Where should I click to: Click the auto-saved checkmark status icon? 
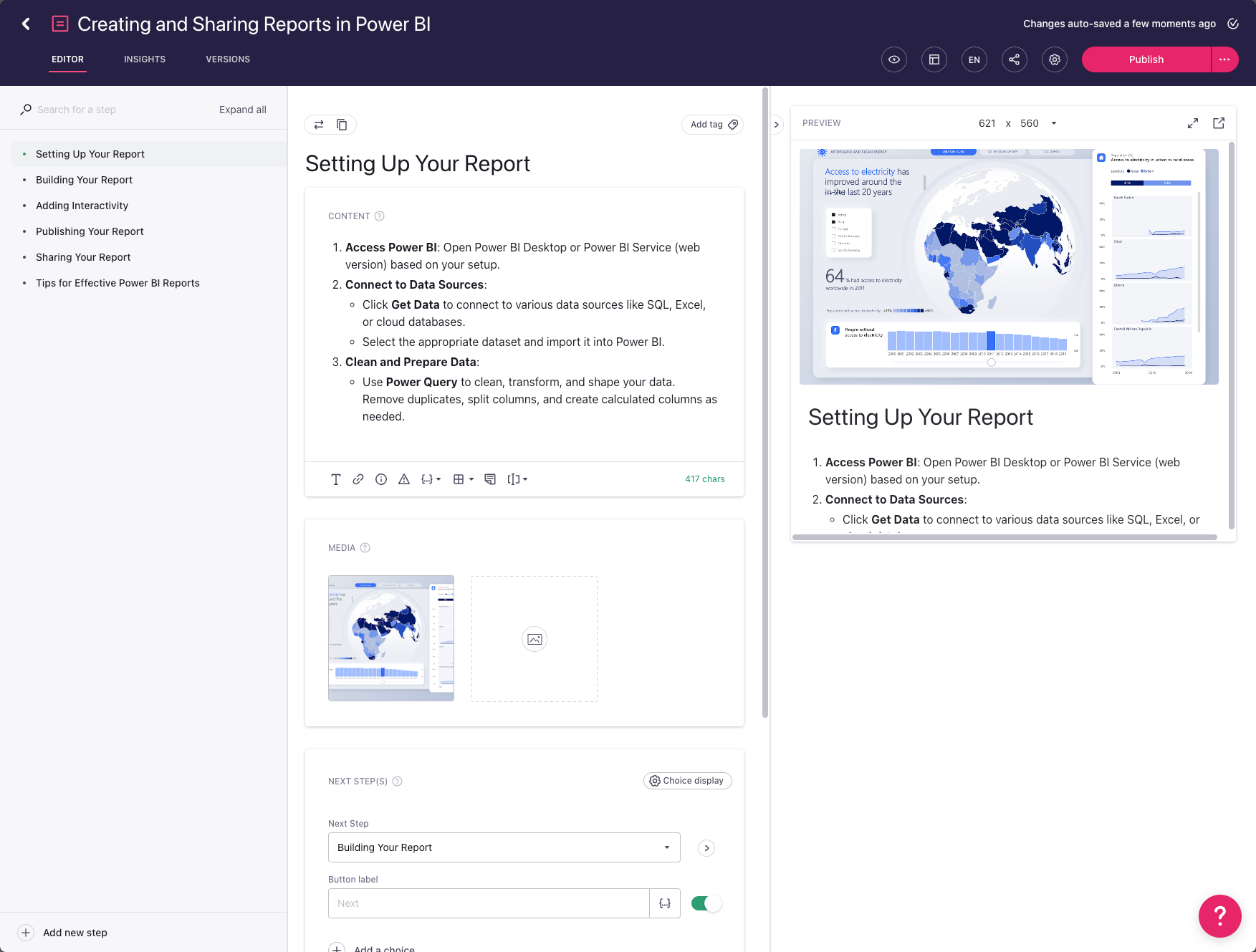(1233, 24)
